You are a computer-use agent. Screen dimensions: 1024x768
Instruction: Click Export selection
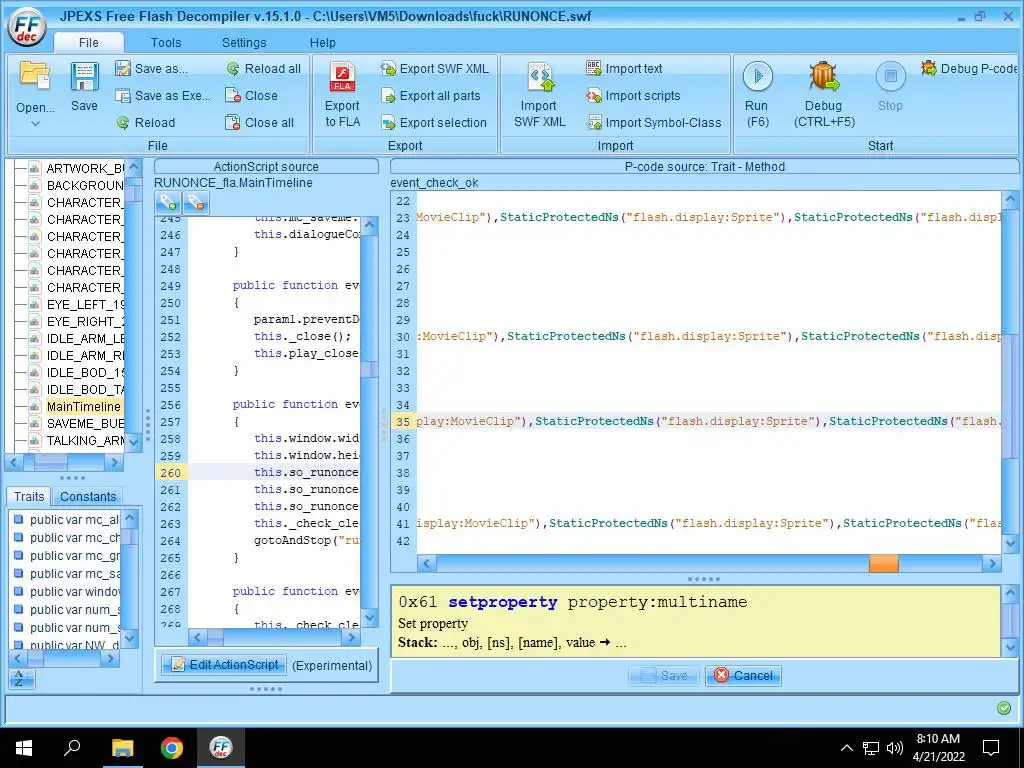click(434, 122)
